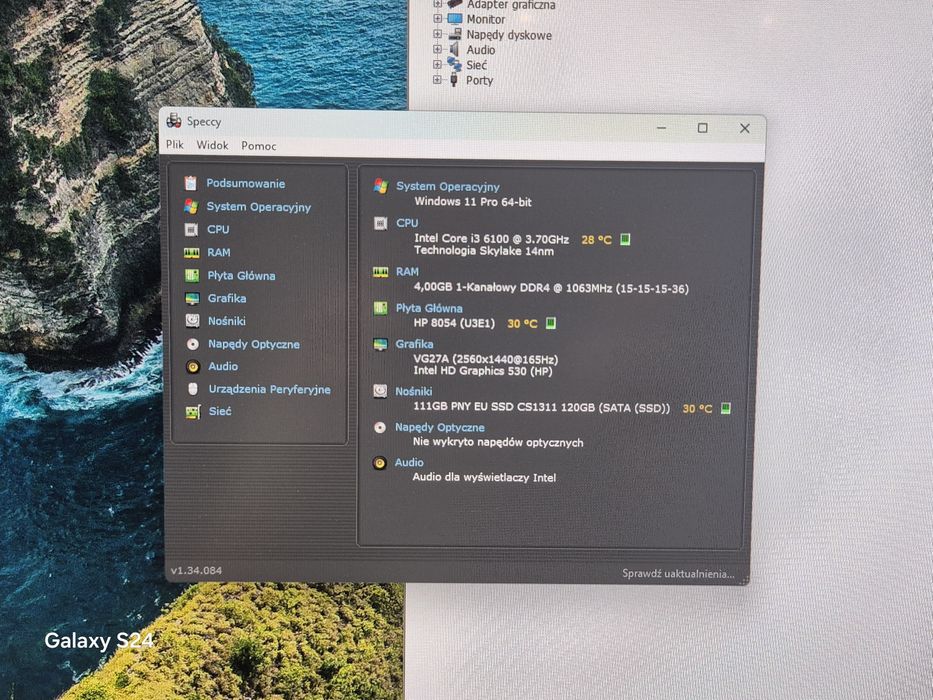This screenshot has width=933, height=700.
Task: Open Urządzenia Peryferyjne section label in sidebar
Action: 270,389
